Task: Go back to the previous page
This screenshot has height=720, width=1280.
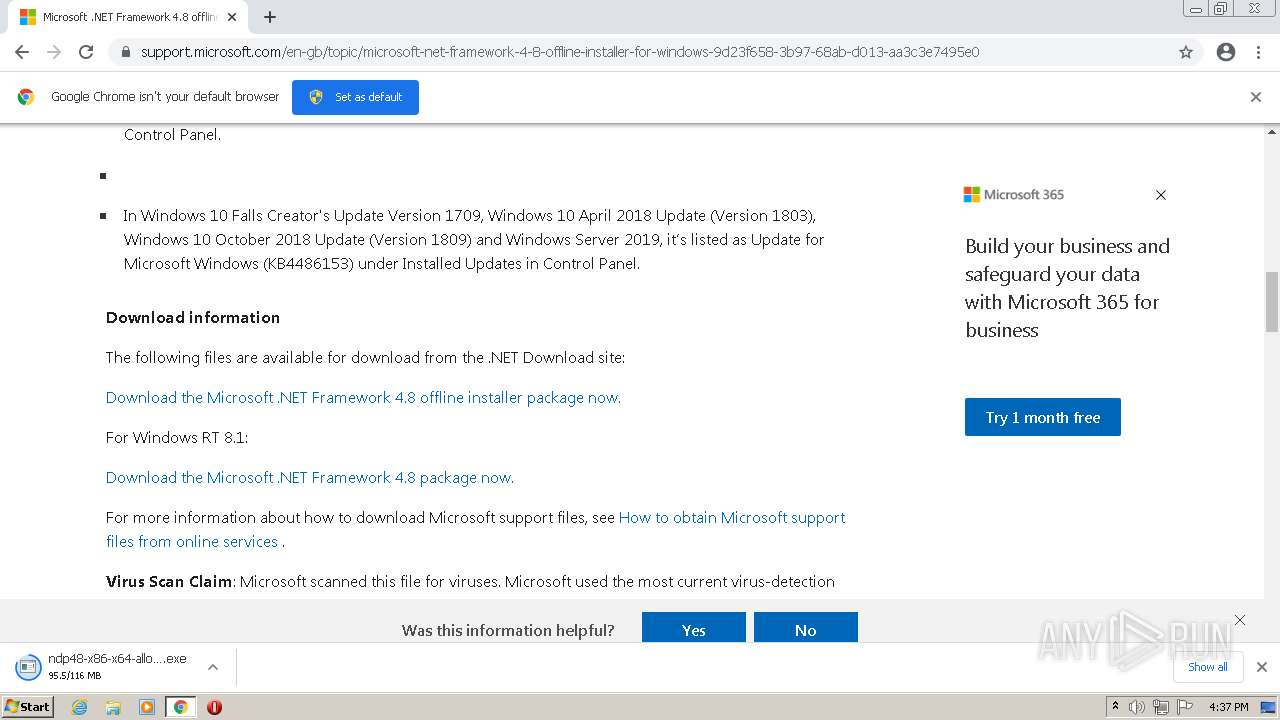Action: [22, 52]
